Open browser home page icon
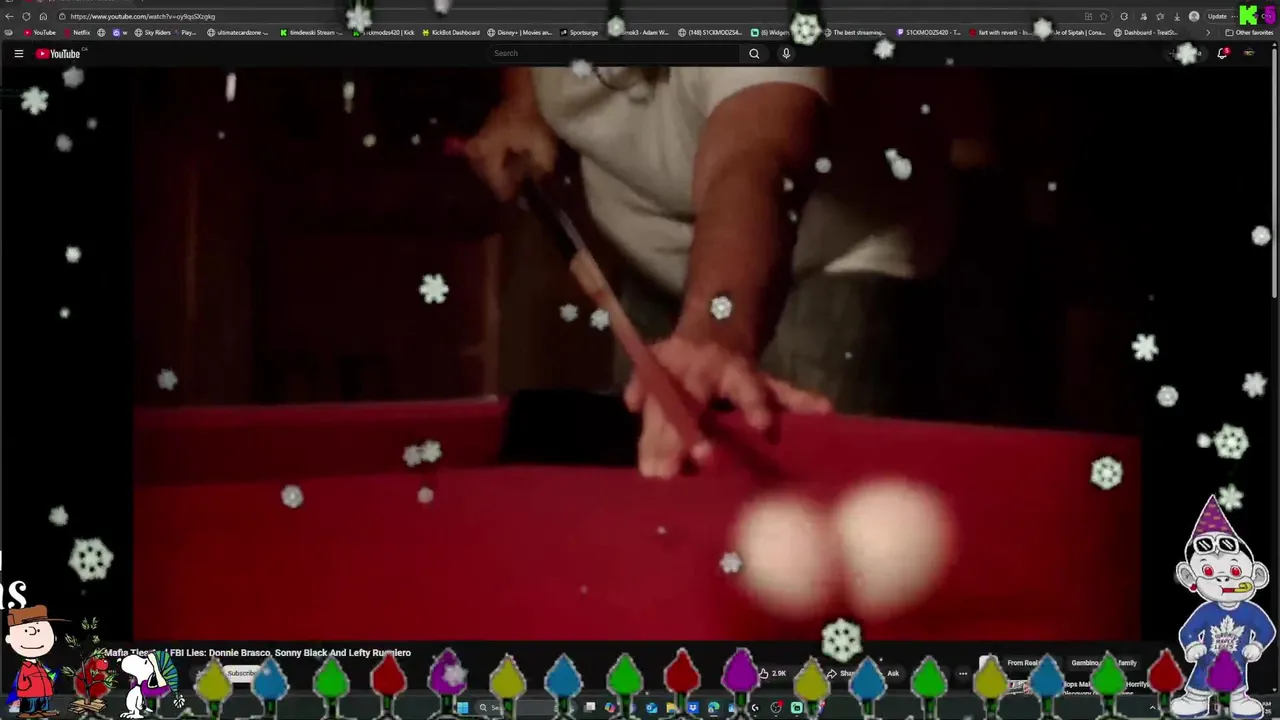 click(43, 16)
